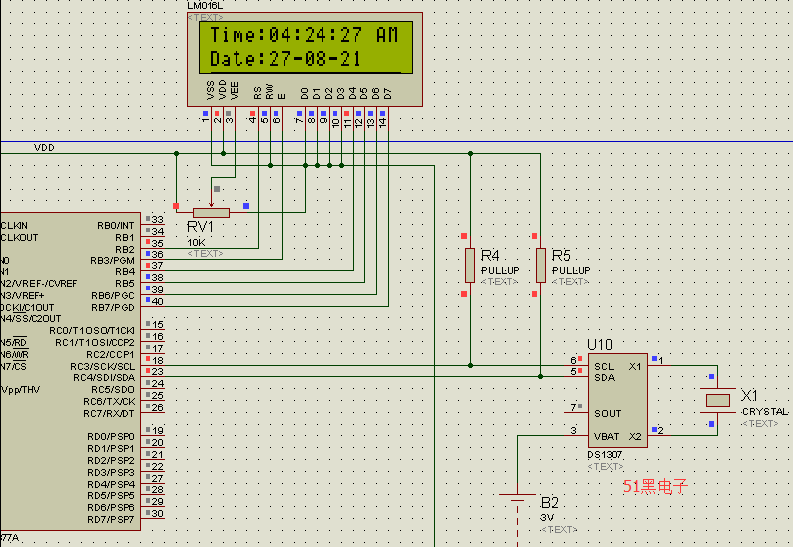Click the SCL pin on U10

click(603, 367)
